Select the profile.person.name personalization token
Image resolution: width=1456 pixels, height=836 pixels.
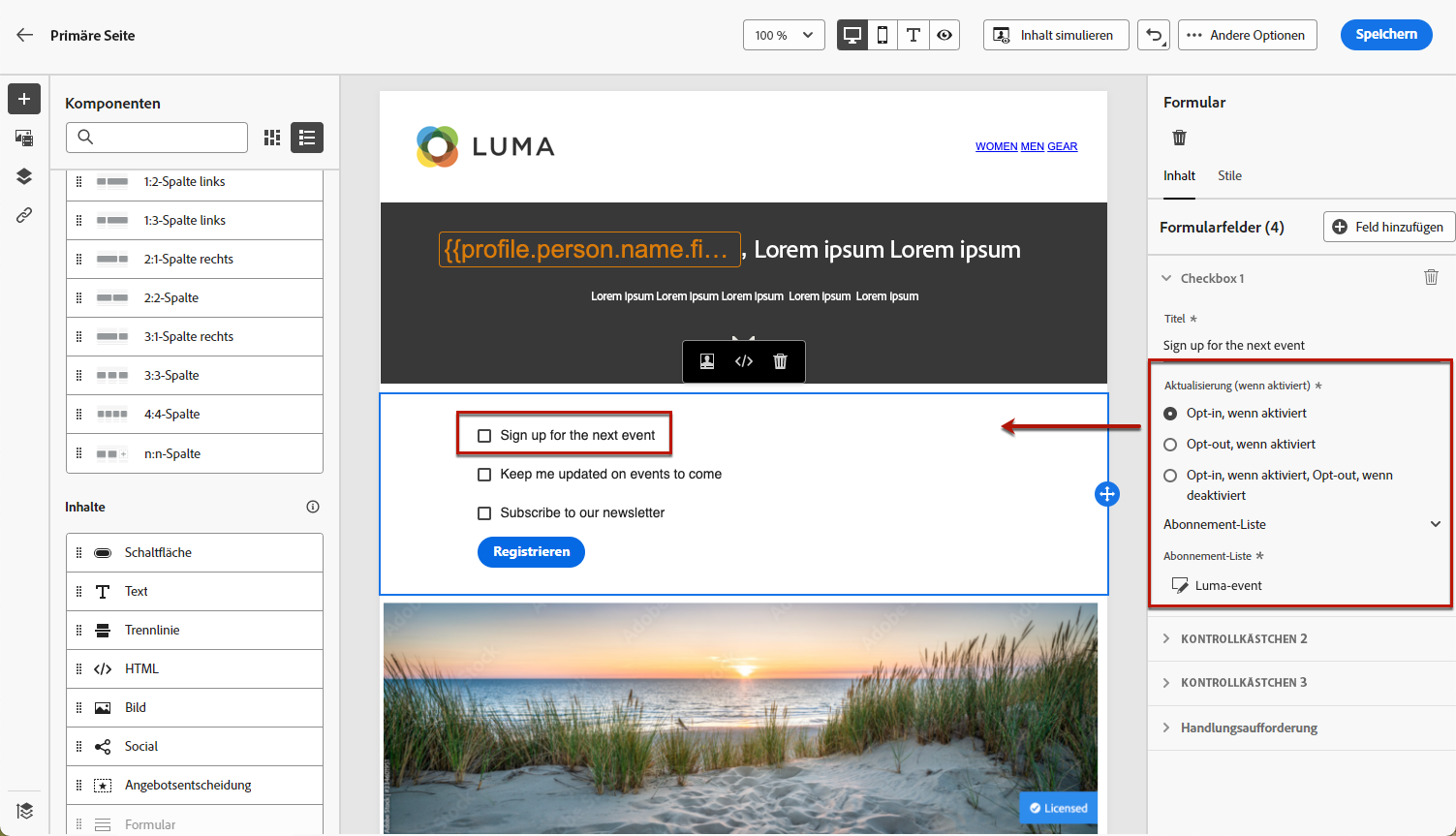pyautogui.click(x=590, y=250)
